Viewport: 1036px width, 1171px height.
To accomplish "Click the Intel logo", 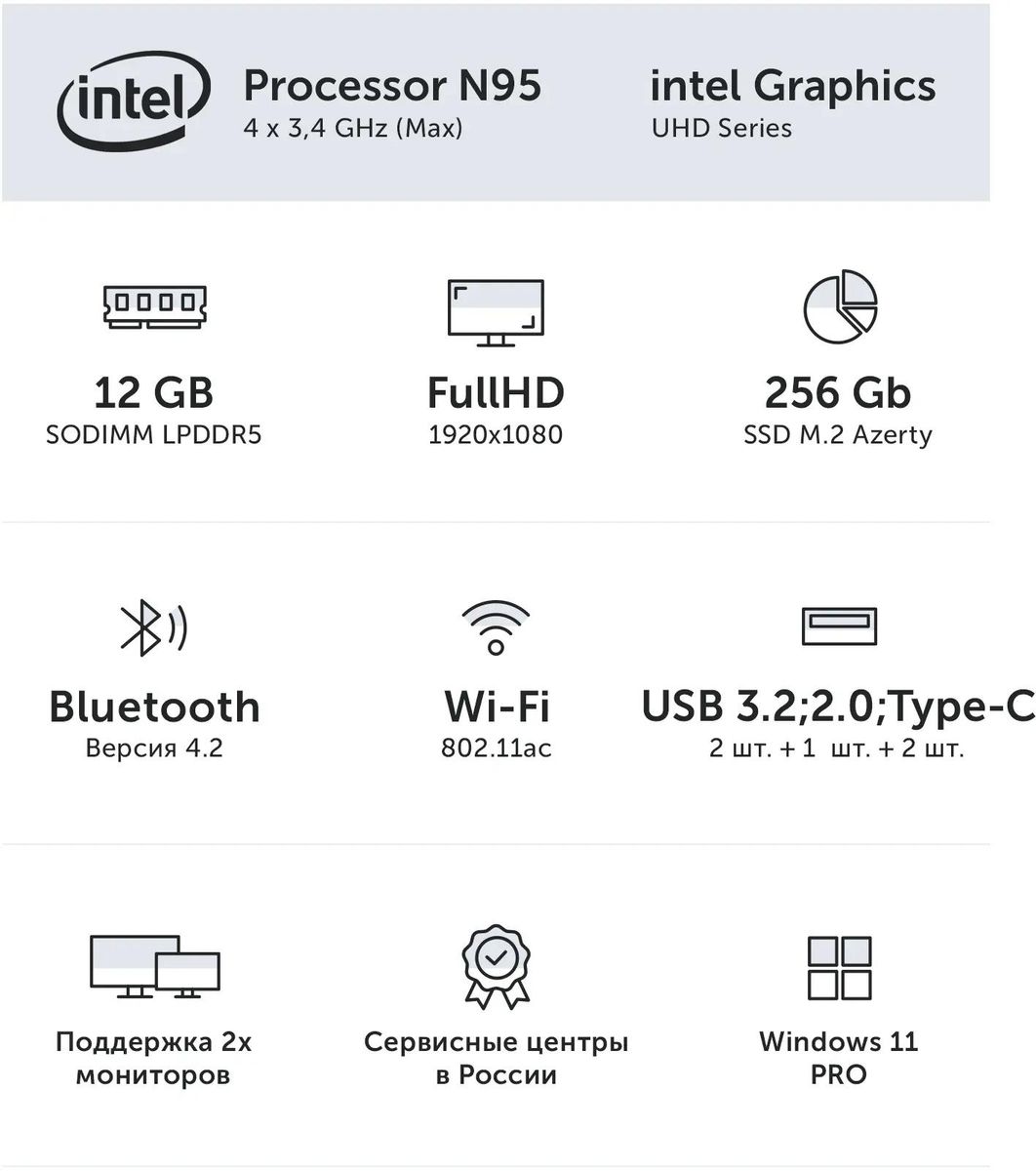I will [134, 99].
